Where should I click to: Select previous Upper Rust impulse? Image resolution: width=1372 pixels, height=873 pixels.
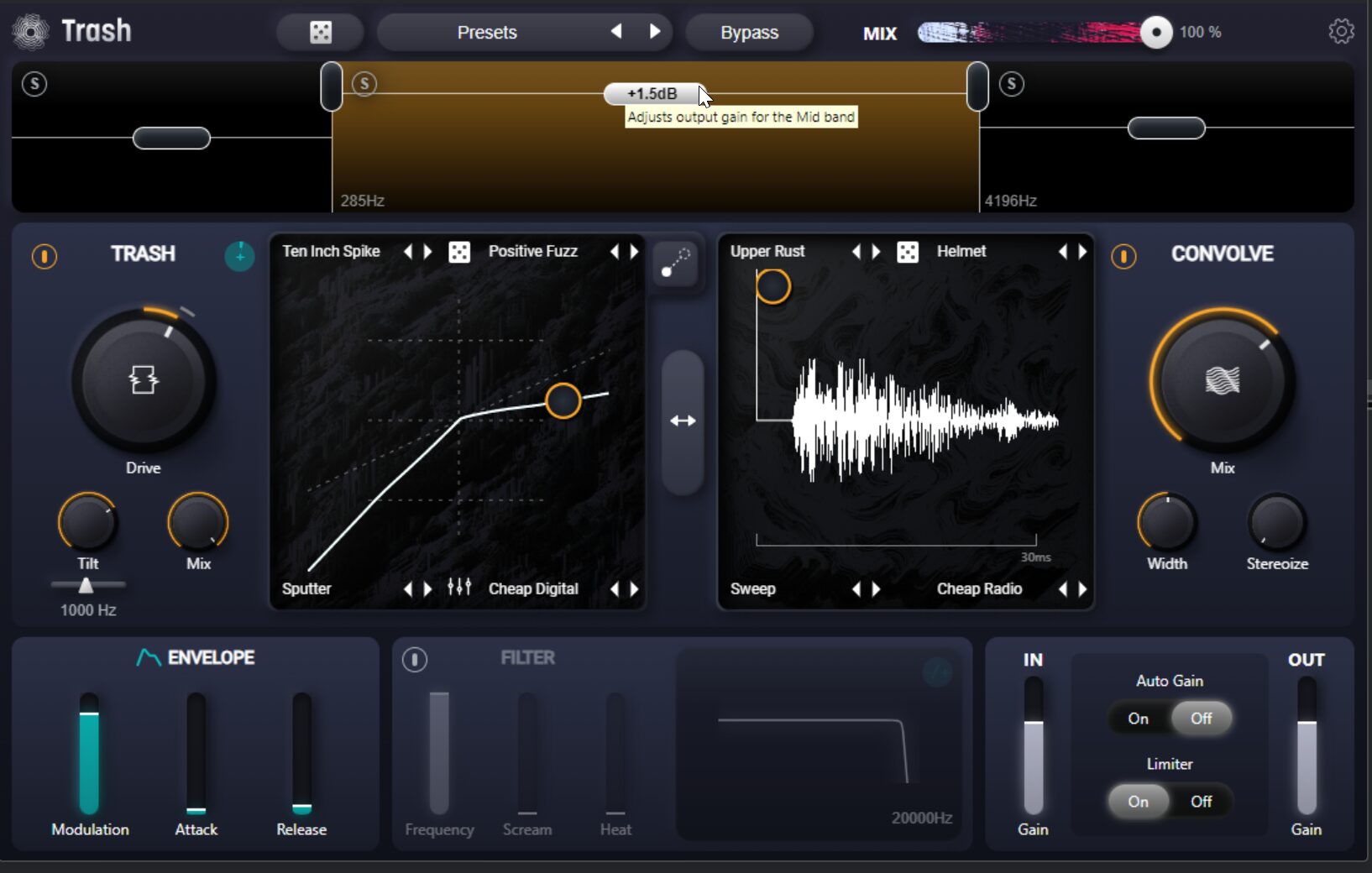(856, 251)
